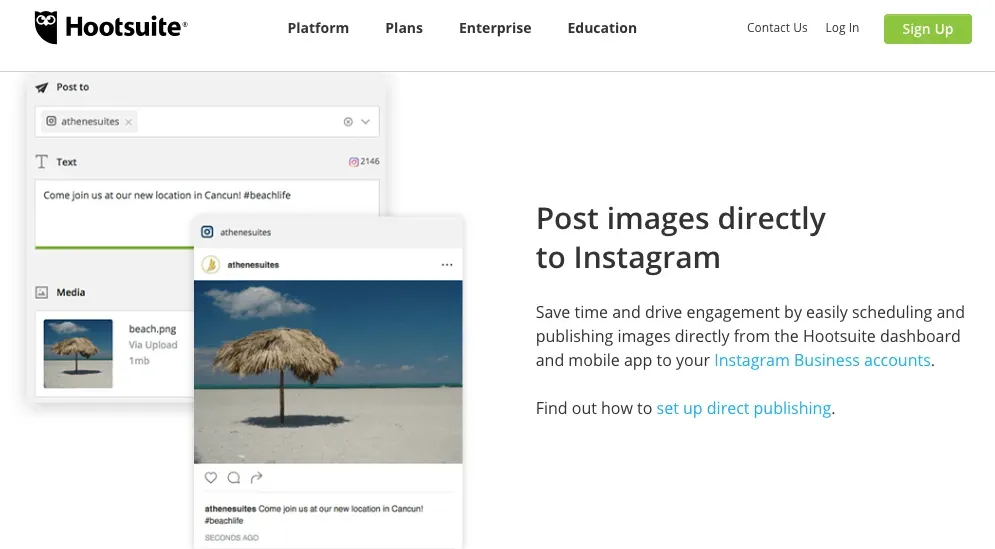
Task: Open the Plans menu item
Action: click(x=404, y=28)
